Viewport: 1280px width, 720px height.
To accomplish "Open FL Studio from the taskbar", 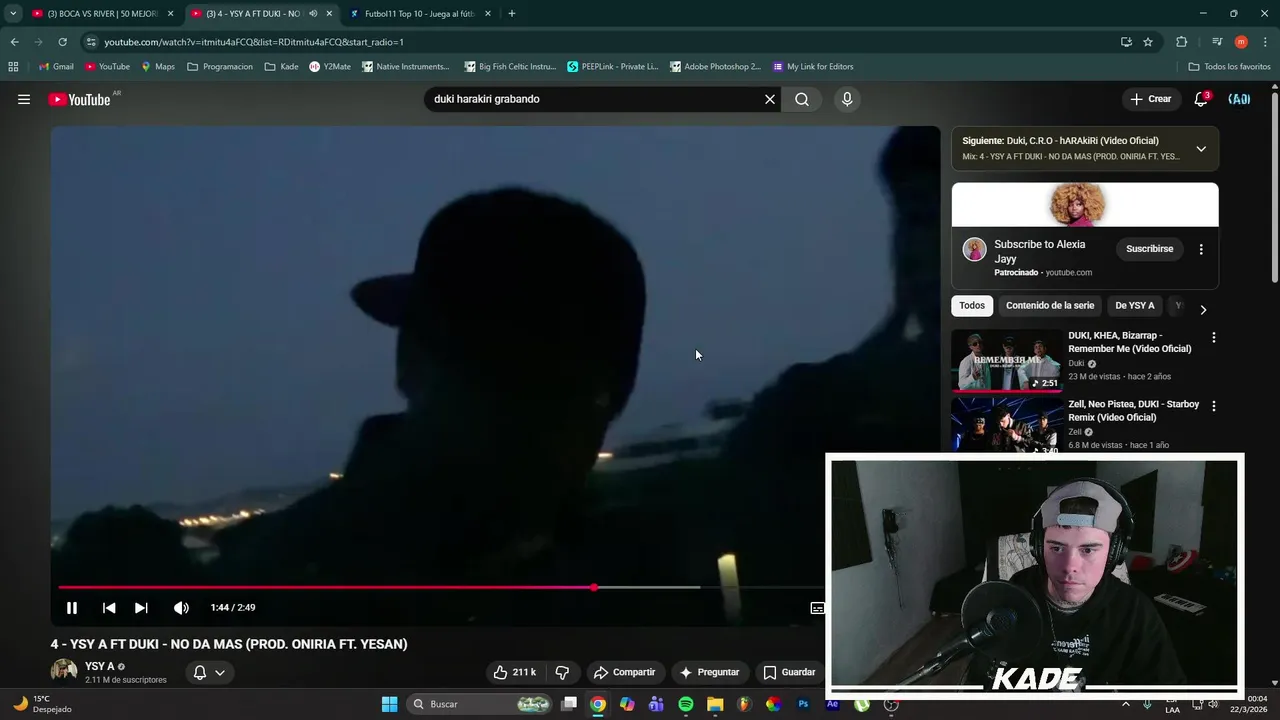I will [744, 704].
